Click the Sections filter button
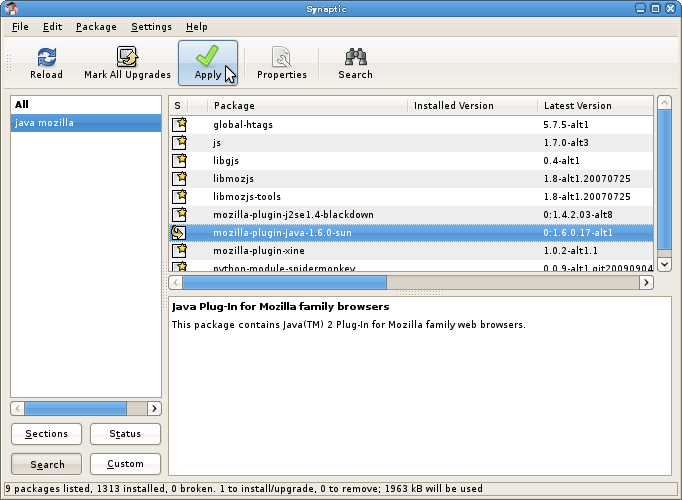 point(47,434)
